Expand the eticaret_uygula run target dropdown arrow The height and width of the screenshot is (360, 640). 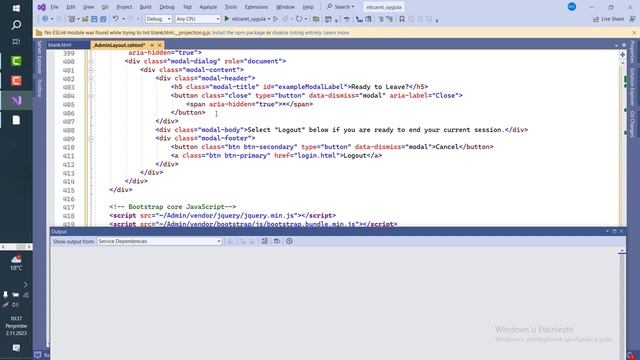[269, 19]
